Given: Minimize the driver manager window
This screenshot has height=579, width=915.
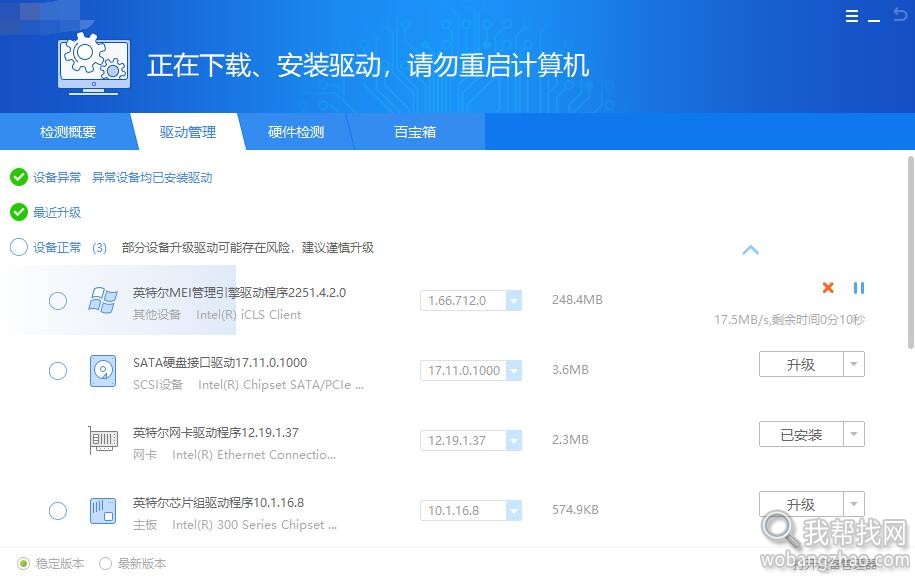Looking at the screenshot, I should (x=874, y=20).
